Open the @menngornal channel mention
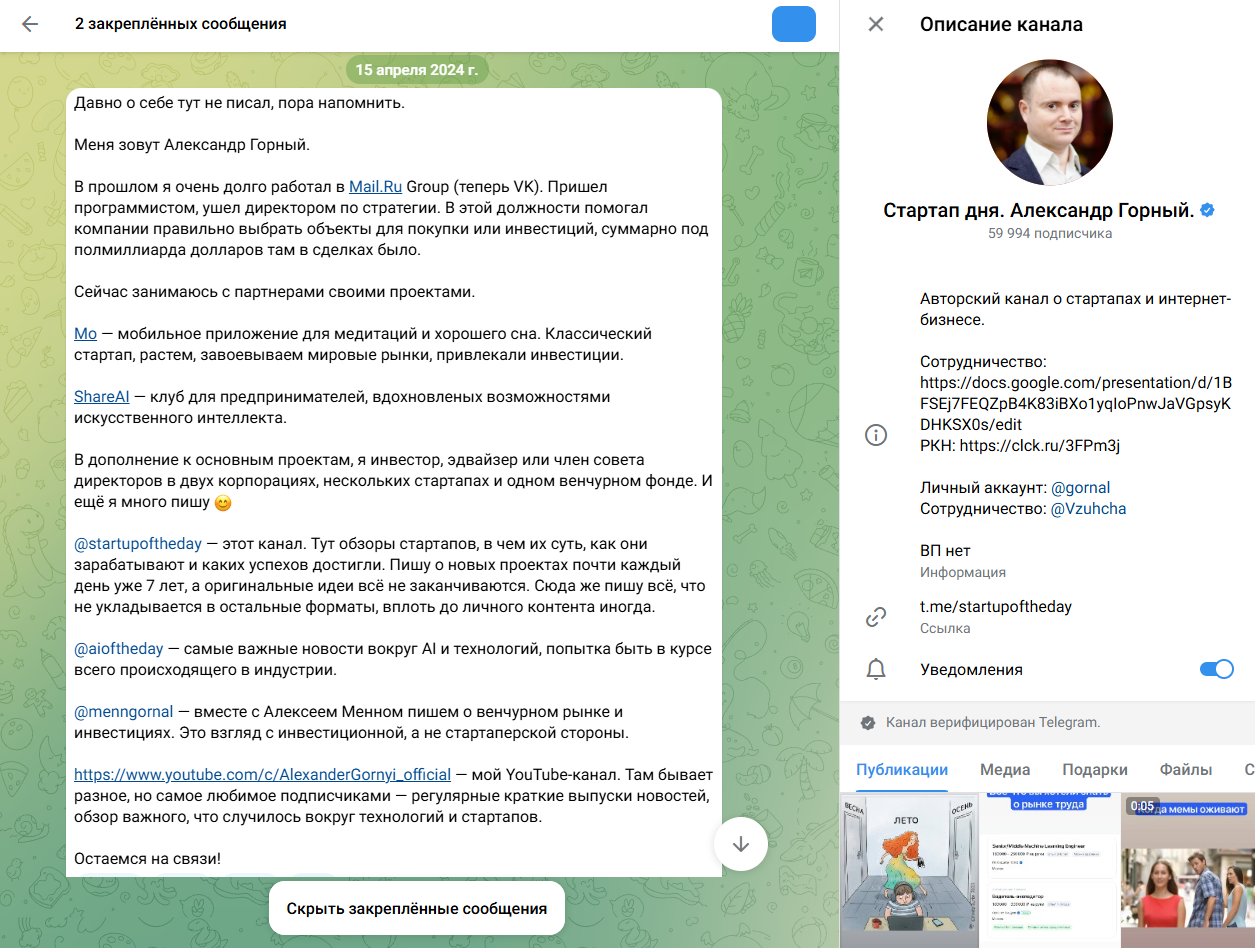Screen dimensions: 1255x948 (x=124, y=712)
